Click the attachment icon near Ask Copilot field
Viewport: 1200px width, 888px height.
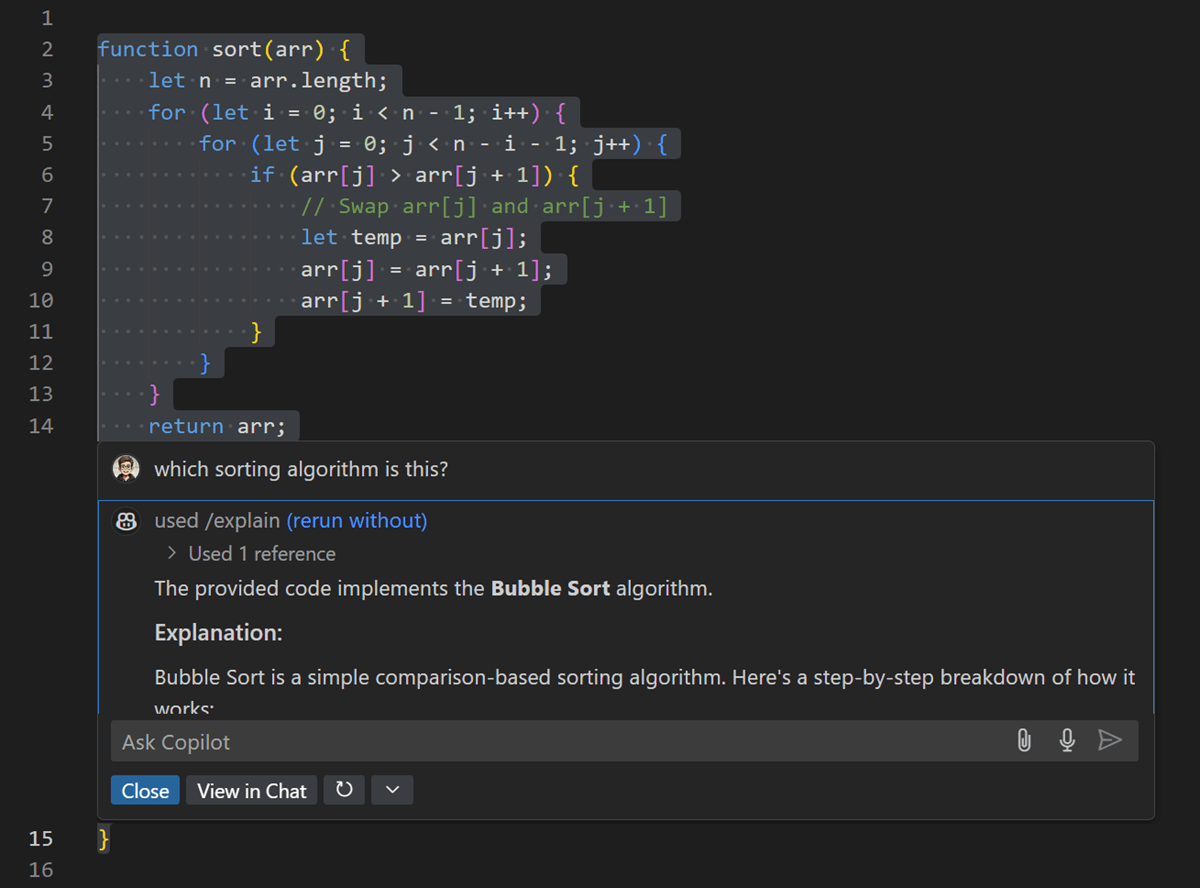(x=1022, y=740)
